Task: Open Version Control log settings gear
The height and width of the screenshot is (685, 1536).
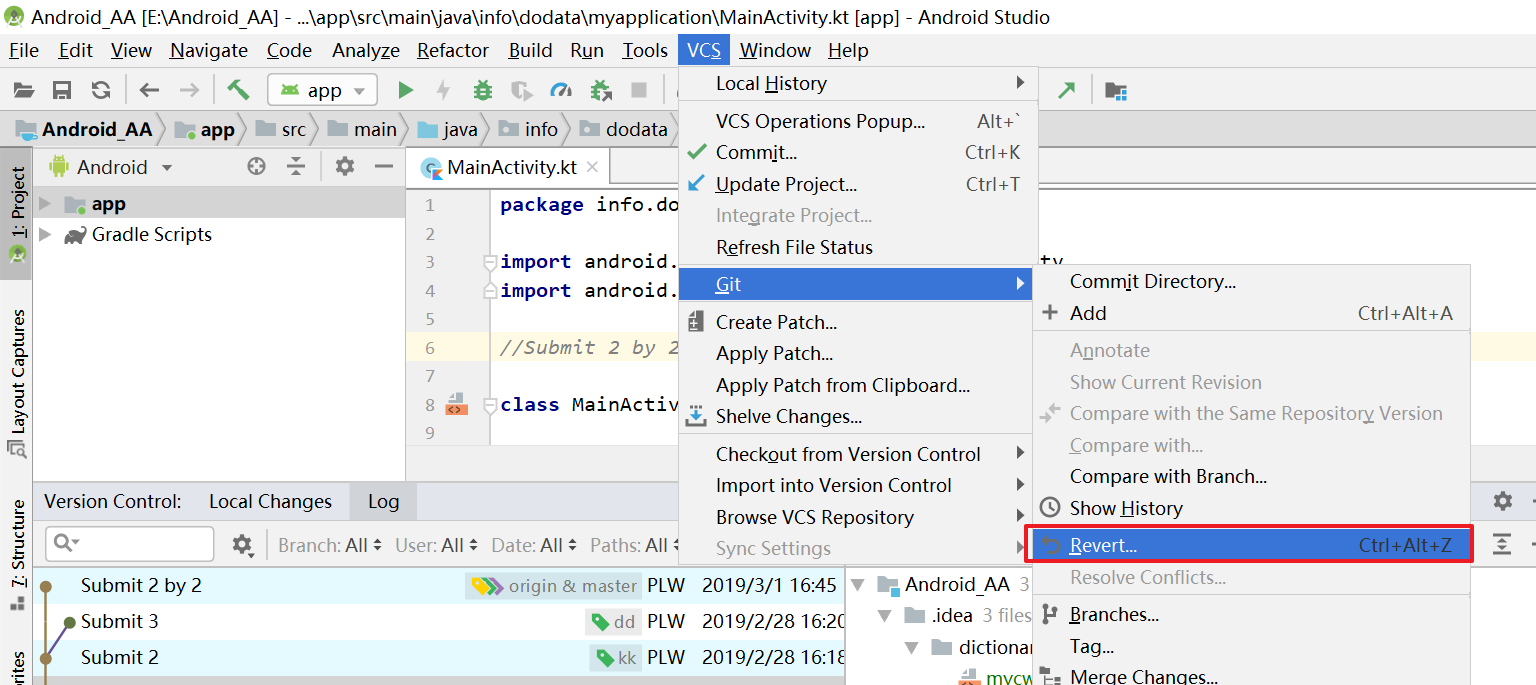Action: (x=242, y=545)
